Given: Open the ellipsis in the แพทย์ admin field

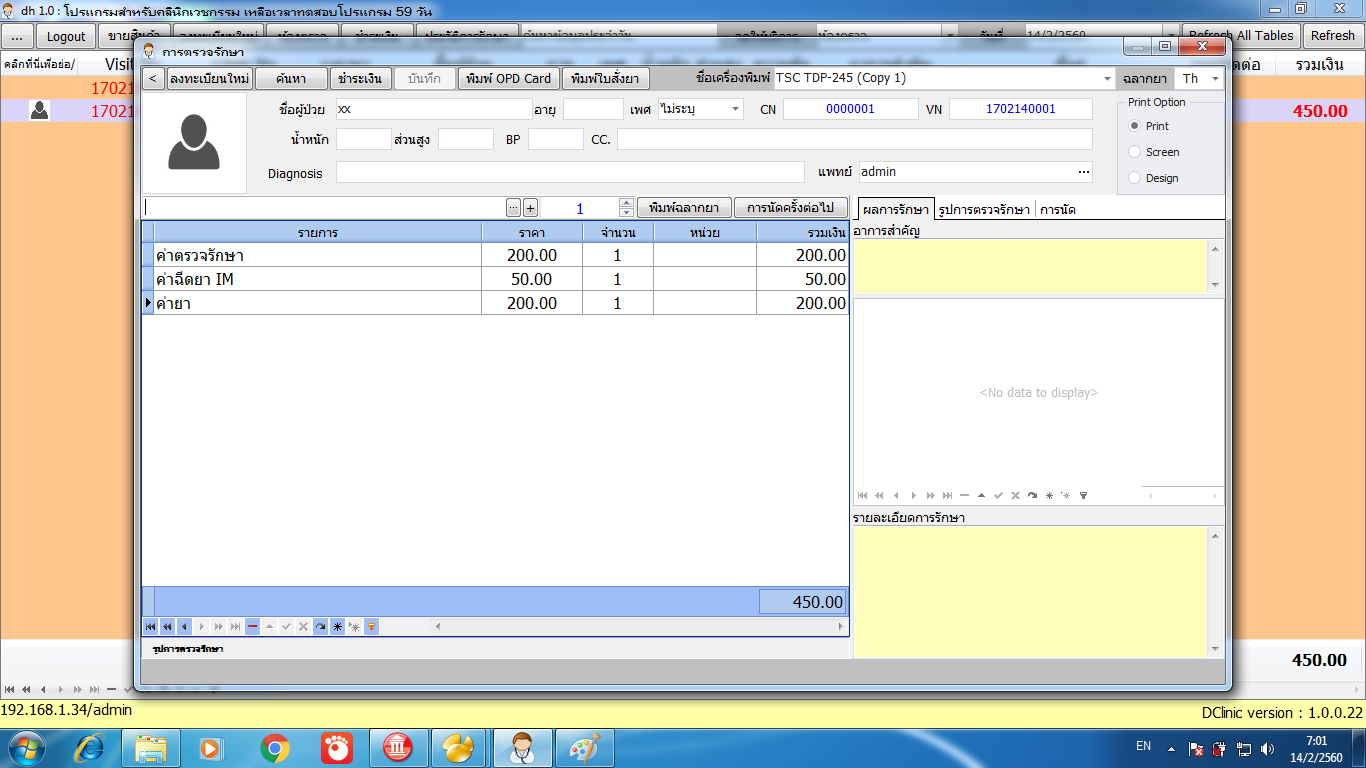Looking at the screenshot, I should (1083, 172).
